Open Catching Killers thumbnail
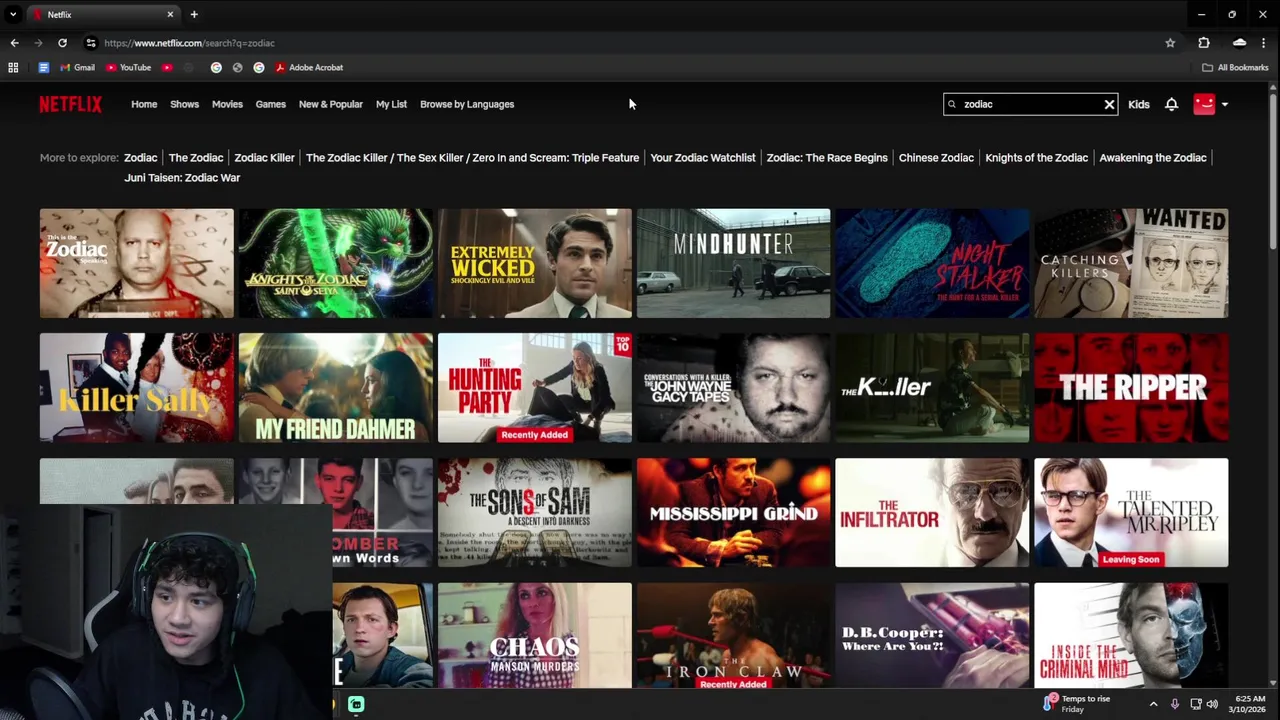 (1131, 263)
